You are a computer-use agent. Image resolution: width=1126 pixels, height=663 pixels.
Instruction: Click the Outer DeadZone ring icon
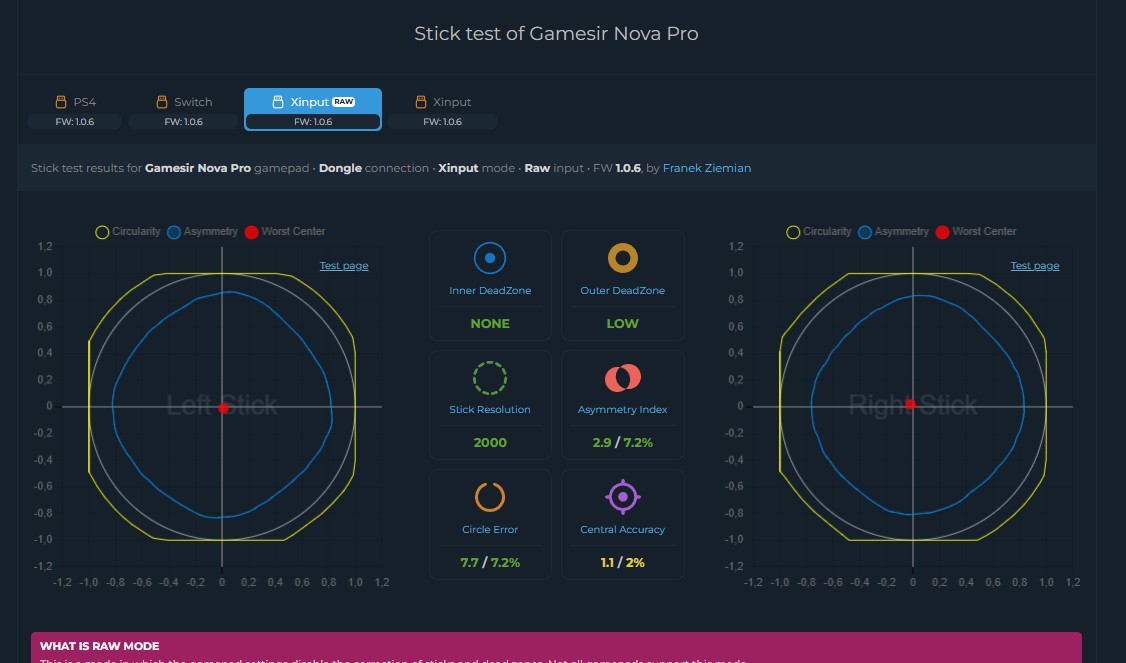coord(623,259)
